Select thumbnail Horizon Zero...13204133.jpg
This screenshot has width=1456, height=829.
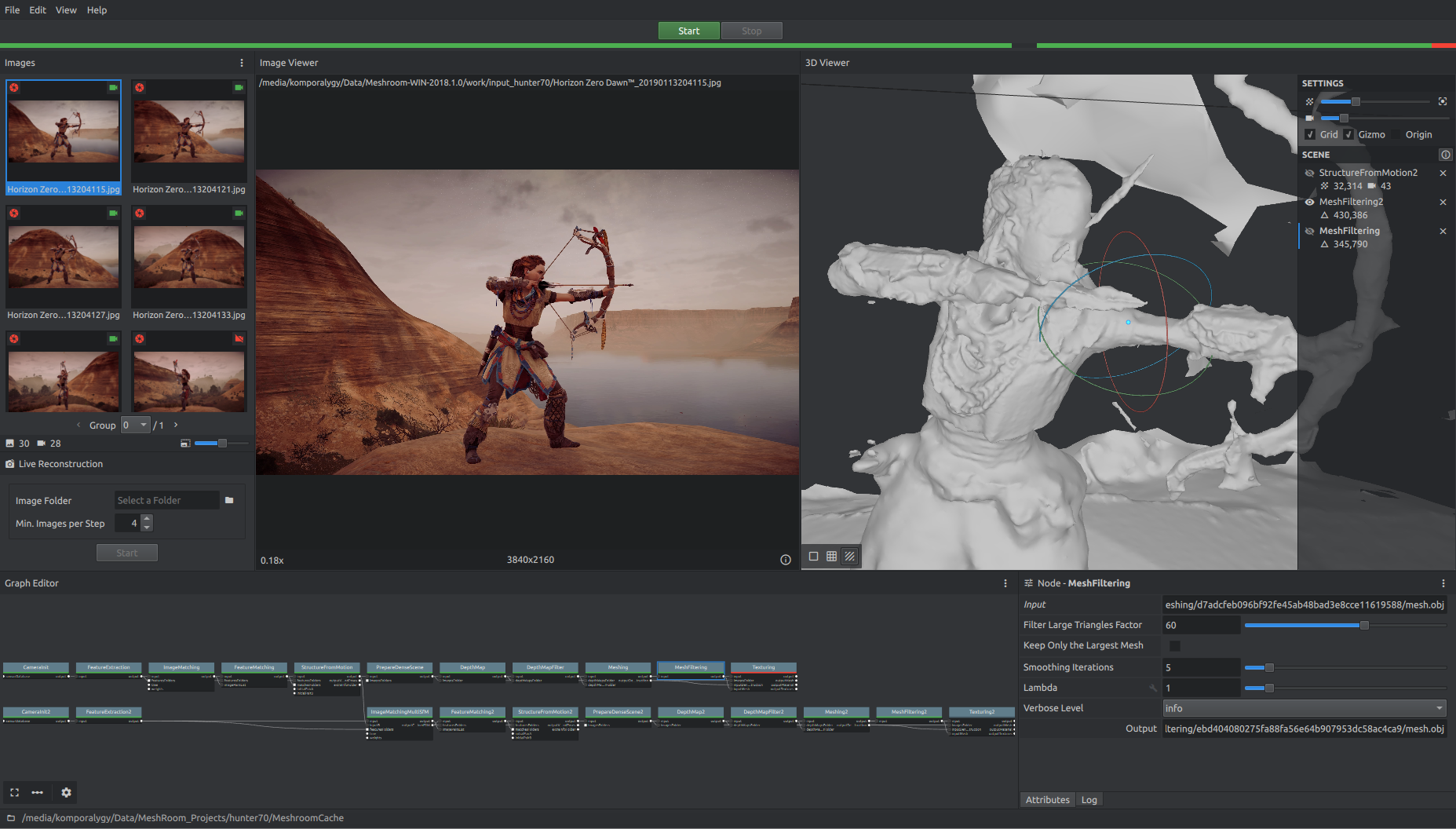(x=189, y=263)
